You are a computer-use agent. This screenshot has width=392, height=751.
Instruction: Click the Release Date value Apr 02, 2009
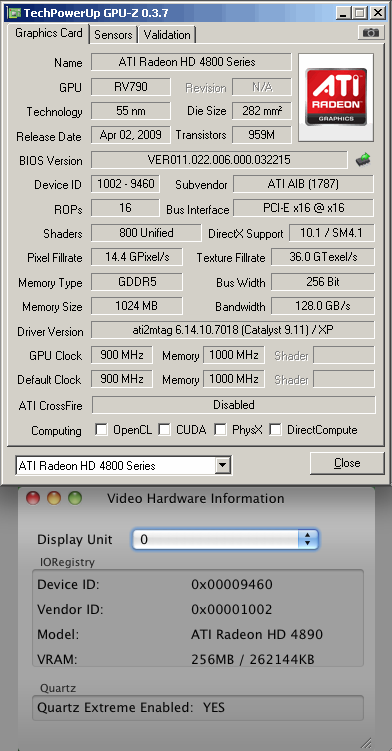point(130,135)
